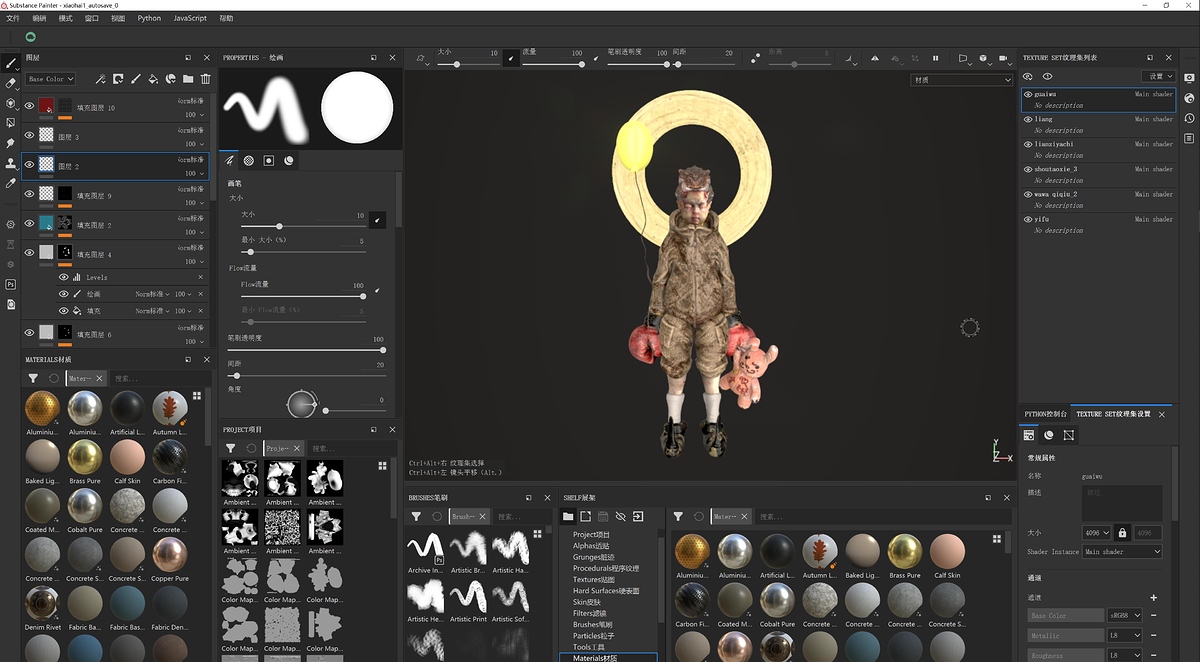Open the texture size 4096 dropdown
The image size is (1200, 662).
click(1097, 533)
